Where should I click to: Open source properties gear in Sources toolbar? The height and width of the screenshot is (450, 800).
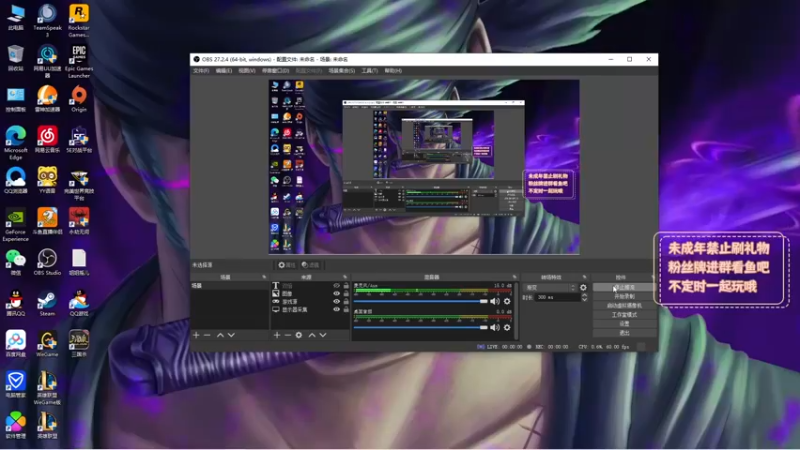(x=299, y=335)
